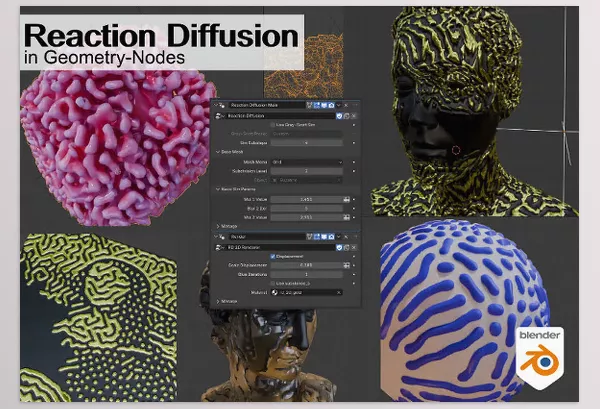This screenshot has width=600, height=409.
Task: Click animate dot beside Mix 1 Value
Action: click(354, 199)
